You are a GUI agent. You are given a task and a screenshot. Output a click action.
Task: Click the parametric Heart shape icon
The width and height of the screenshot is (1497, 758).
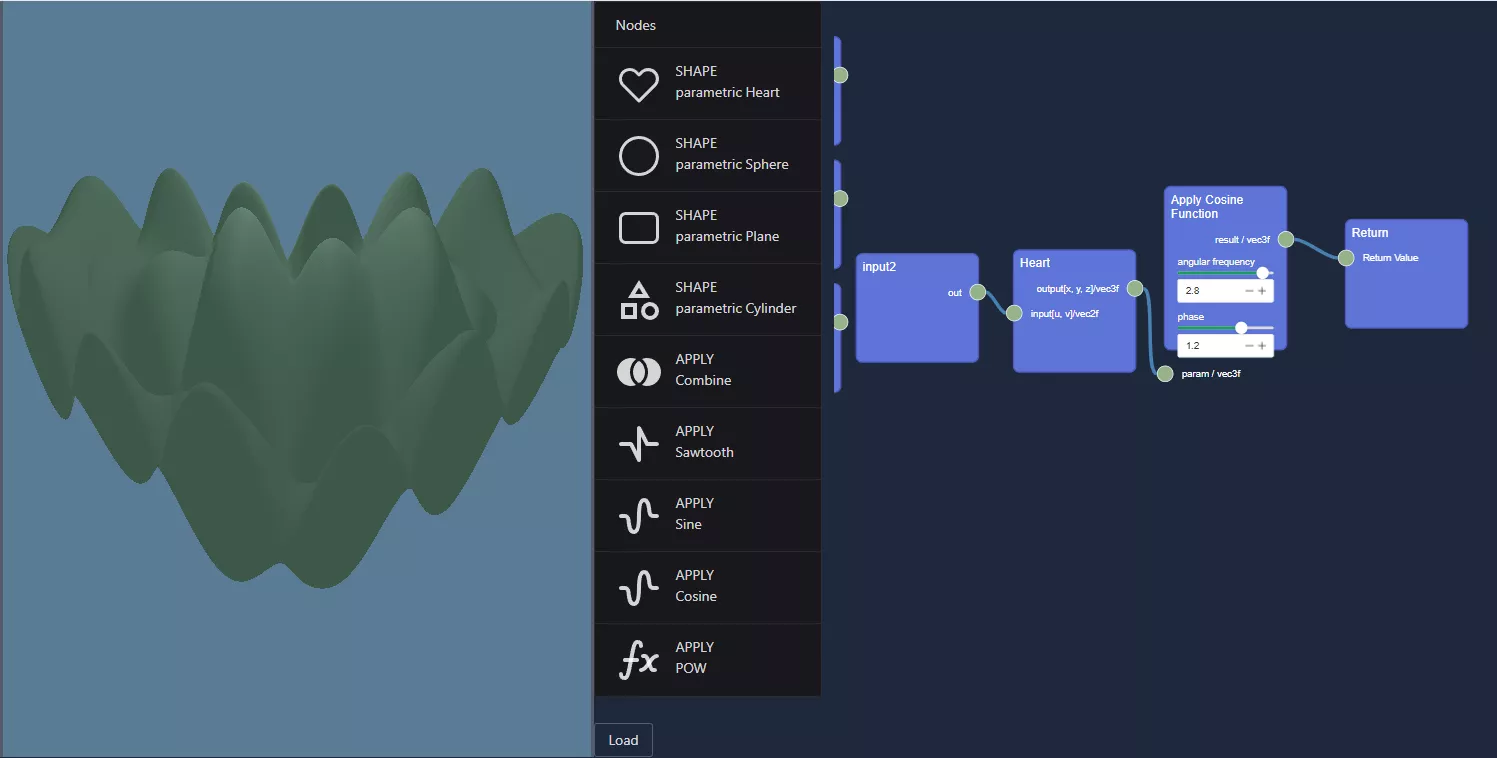[638, 84]
